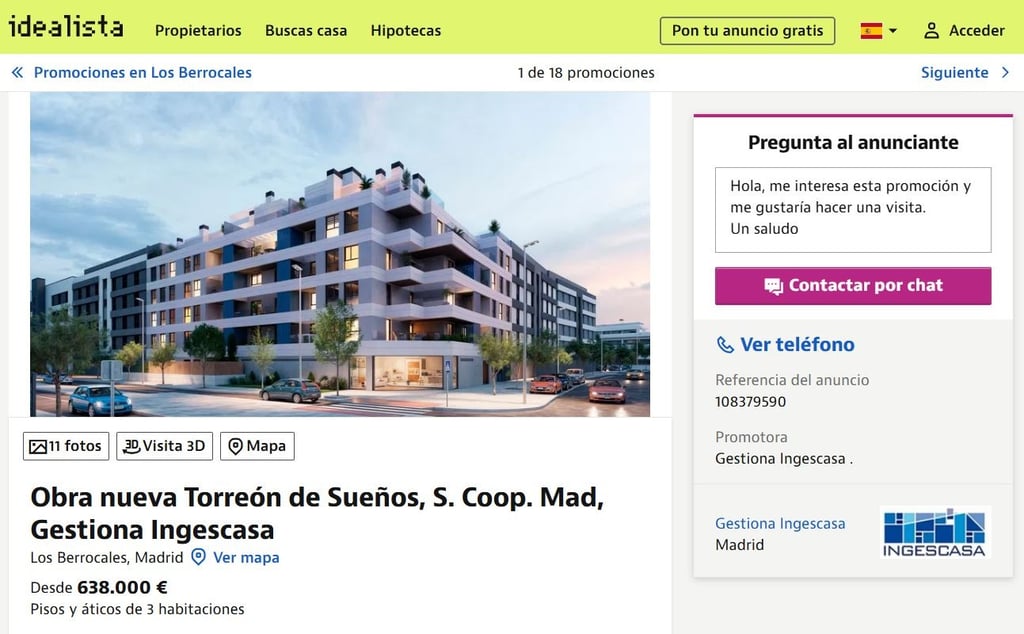
Task: Click the user profile icon beside Acceder
Action: pos(931,31)
